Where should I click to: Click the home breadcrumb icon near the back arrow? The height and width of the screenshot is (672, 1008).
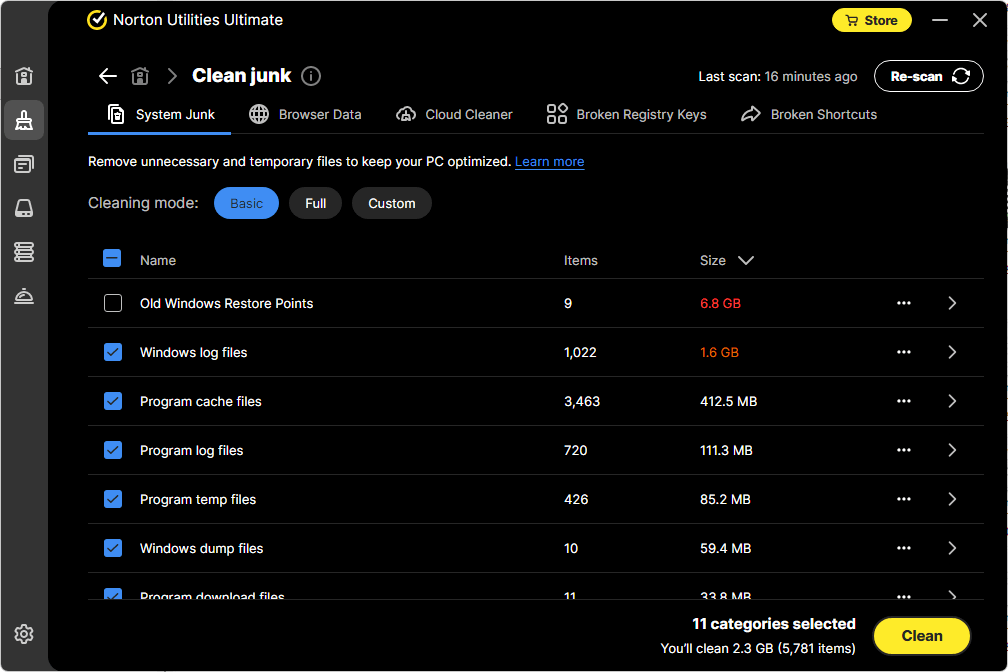pos(140,75)
